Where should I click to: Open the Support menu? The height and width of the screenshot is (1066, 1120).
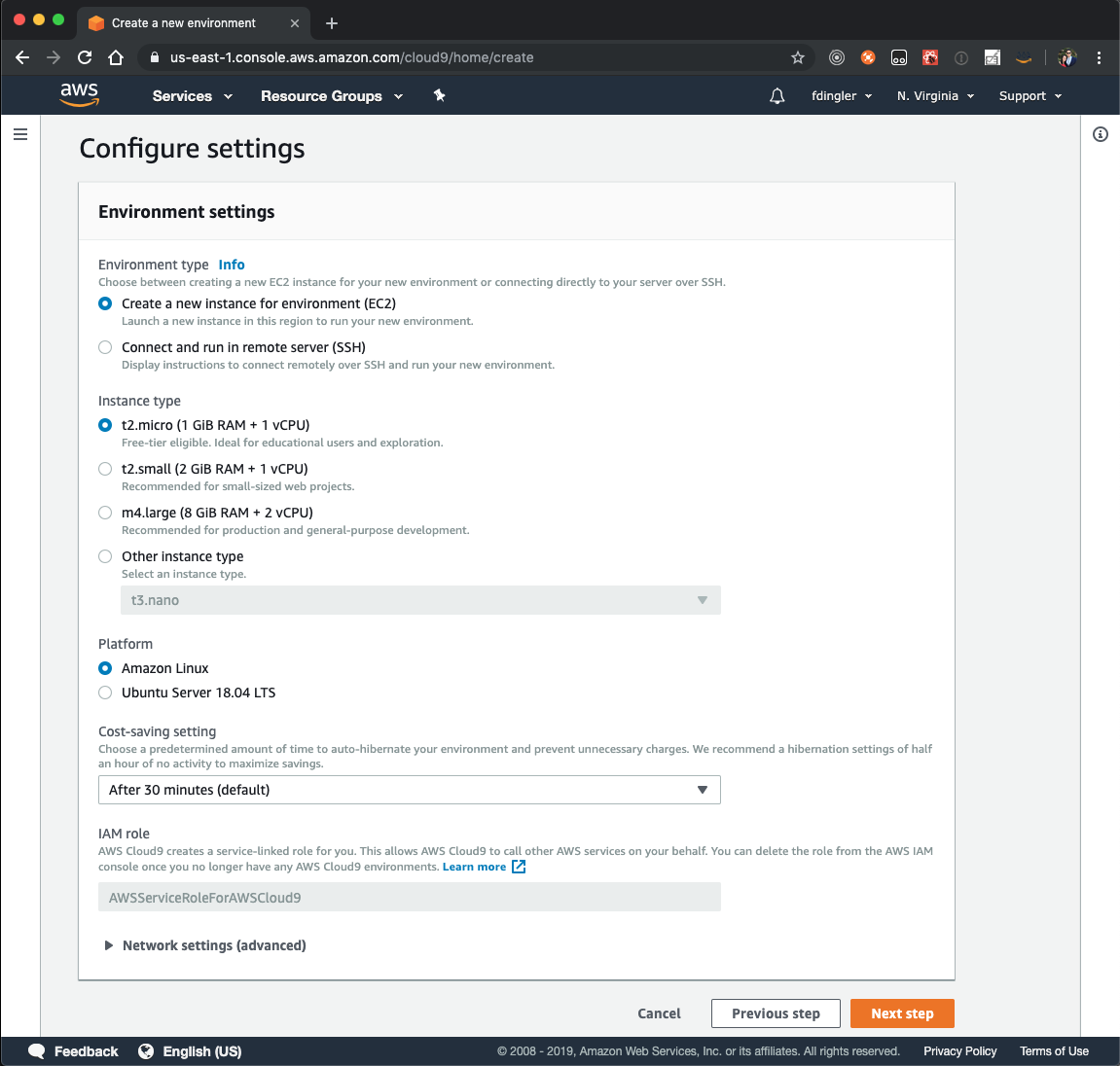pyautogui.click(x=1030, y=95)
